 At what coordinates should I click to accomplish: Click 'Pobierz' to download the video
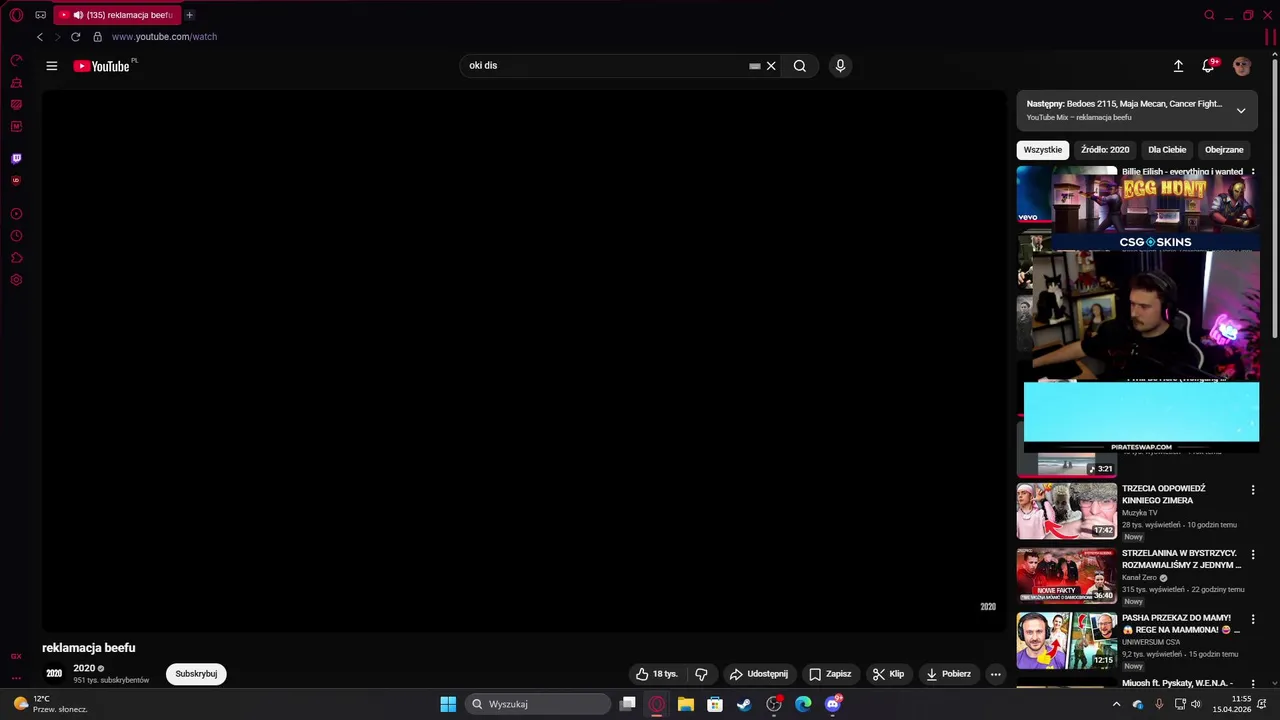[x=948, y=674]
